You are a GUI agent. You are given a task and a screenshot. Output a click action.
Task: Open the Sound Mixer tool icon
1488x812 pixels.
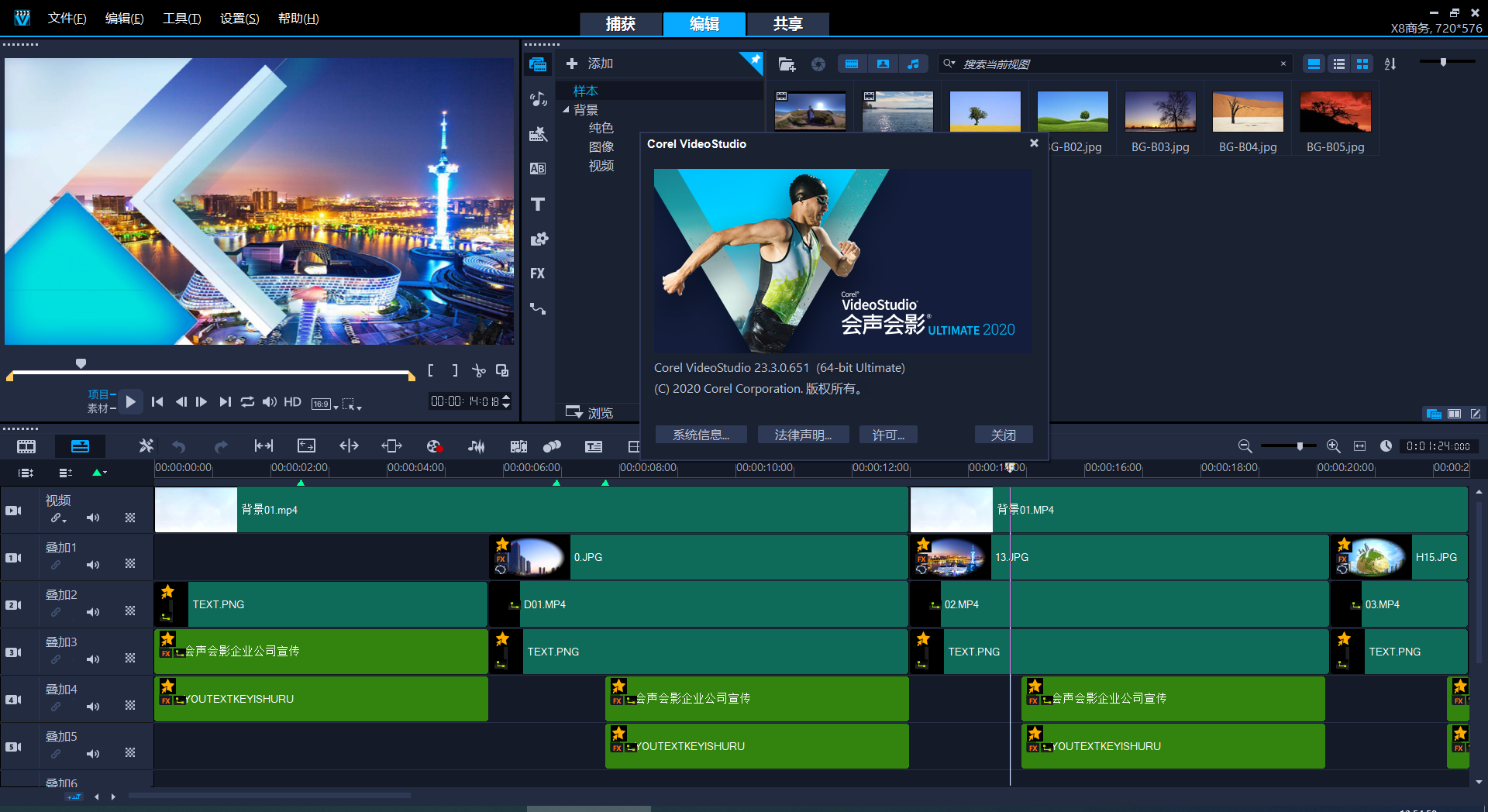476,446
